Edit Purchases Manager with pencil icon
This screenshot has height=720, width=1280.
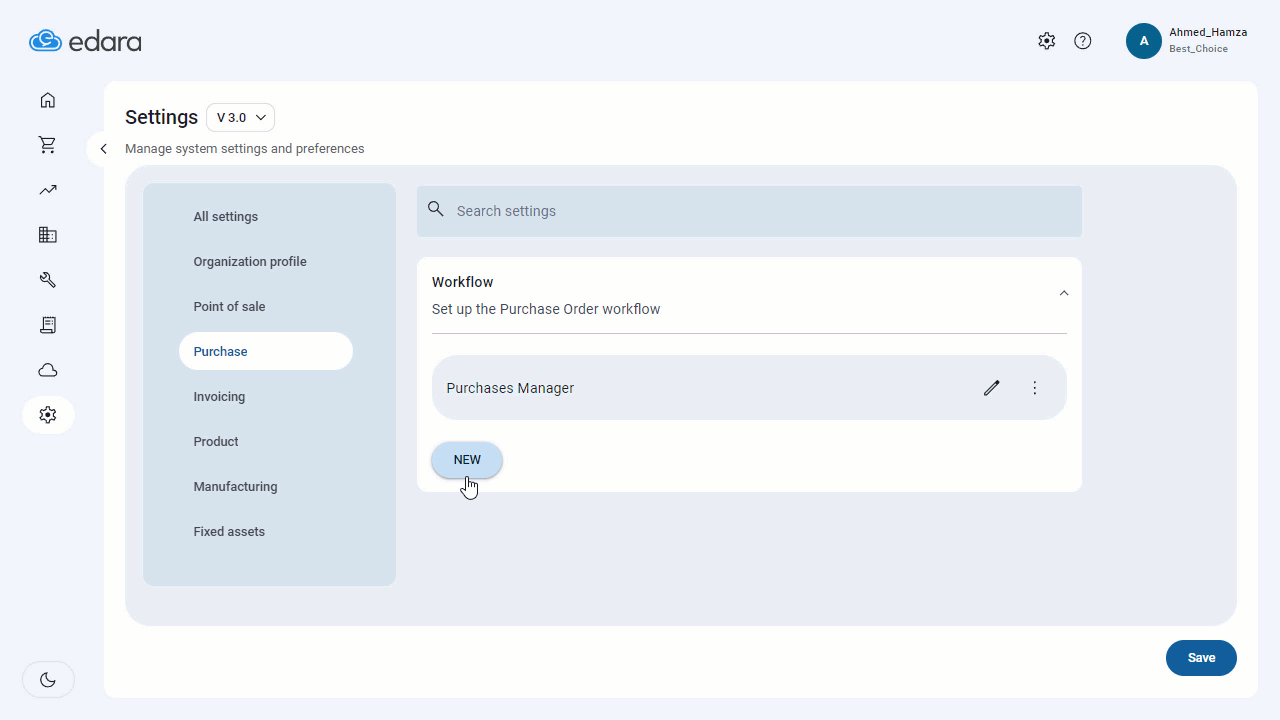pos(991,388)
